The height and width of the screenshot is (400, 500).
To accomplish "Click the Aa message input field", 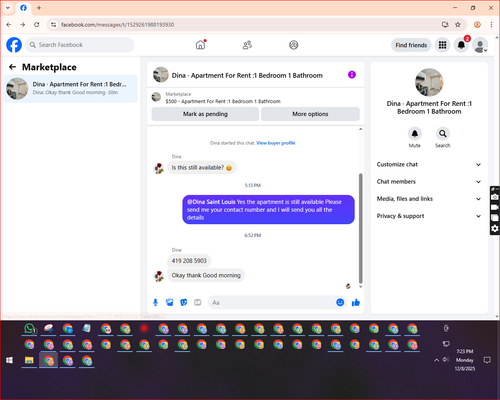I will point(272,302).
